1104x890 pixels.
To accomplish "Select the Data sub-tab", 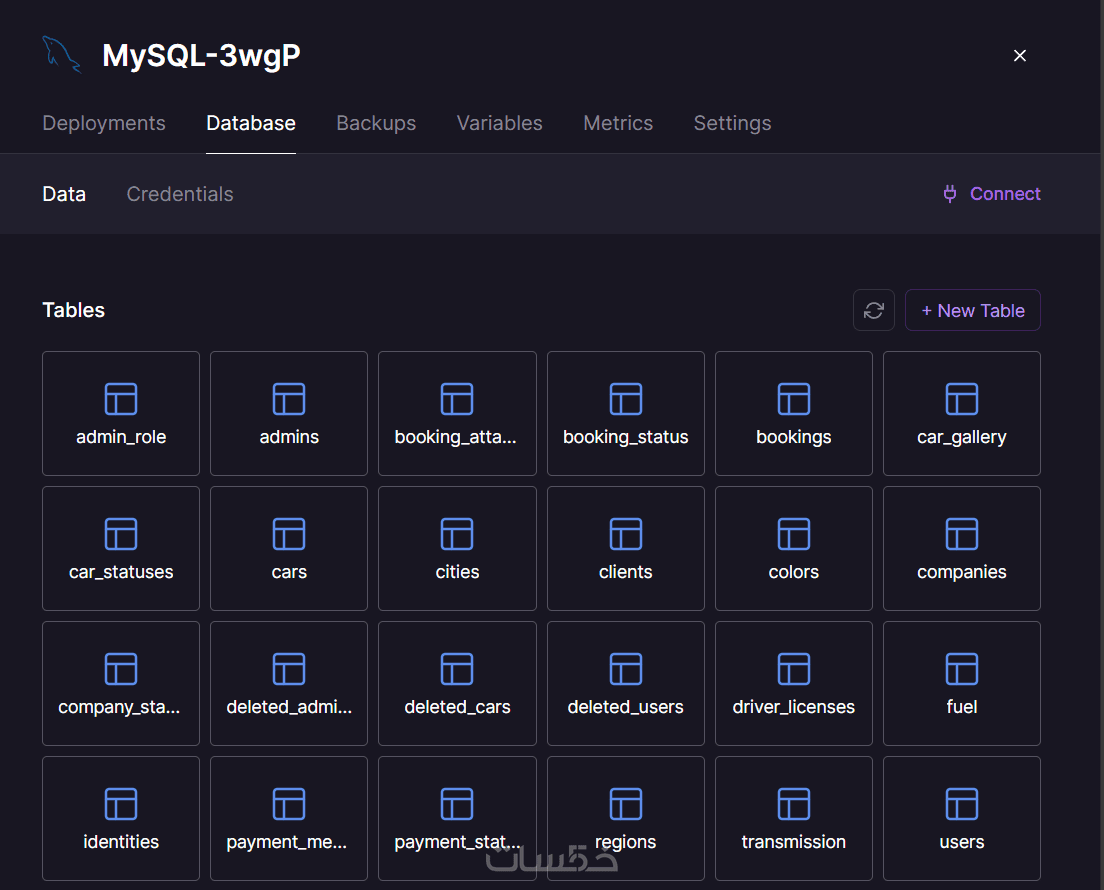I will pyautogui.click(x=64, y=194).
